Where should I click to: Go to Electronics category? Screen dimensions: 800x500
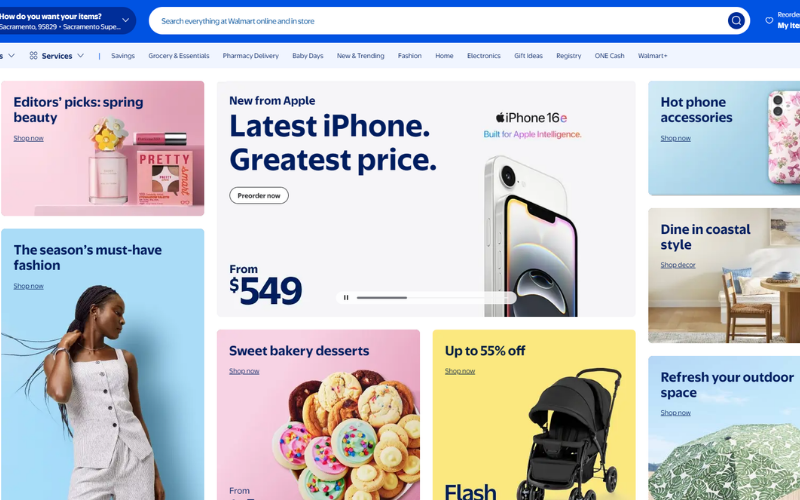[484, 56]
